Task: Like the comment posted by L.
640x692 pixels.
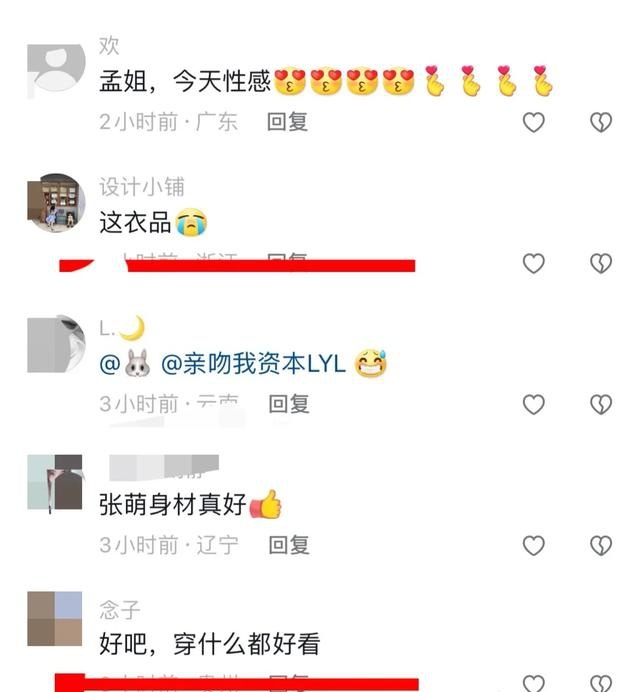Action: click(x=534, y=404)
